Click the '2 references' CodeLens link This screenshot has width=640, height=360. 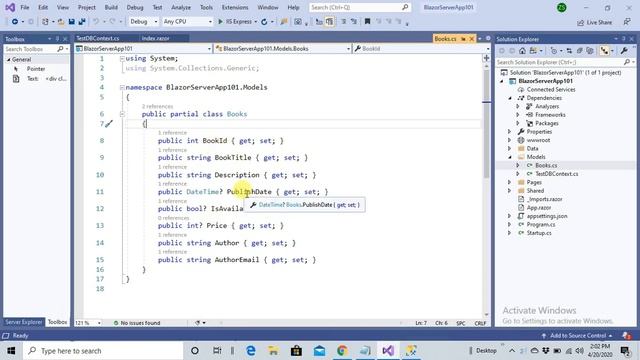158,107
